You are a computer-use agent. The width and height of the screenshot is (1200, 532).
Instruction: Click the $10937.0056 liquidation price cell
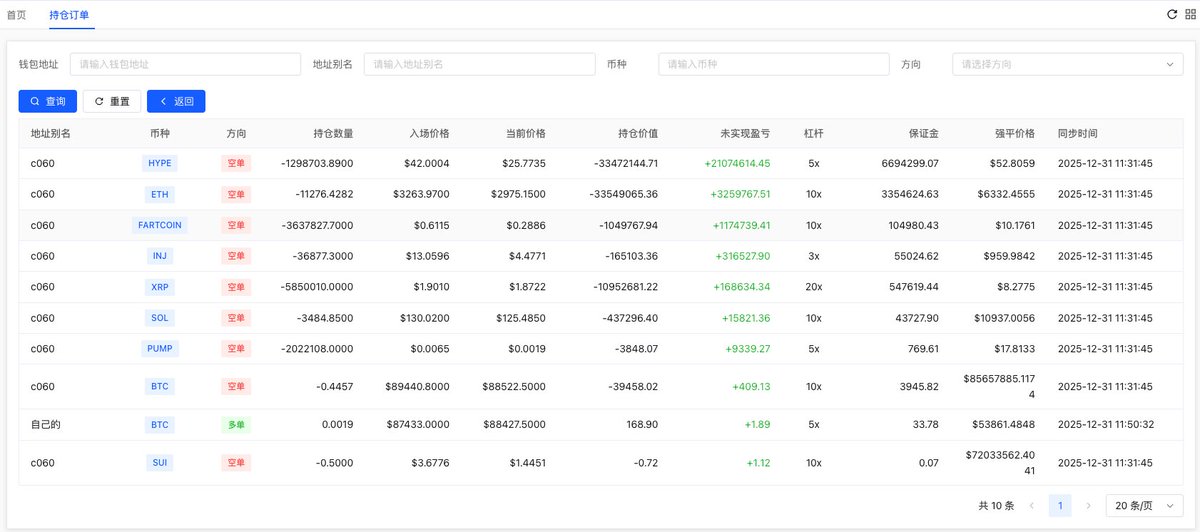click(x=1007, y=318)
